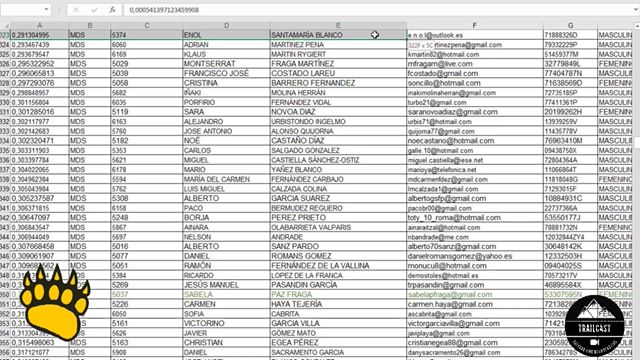Select column F header
The height and width of the screenshot is (360, 640).
(474, 25)
